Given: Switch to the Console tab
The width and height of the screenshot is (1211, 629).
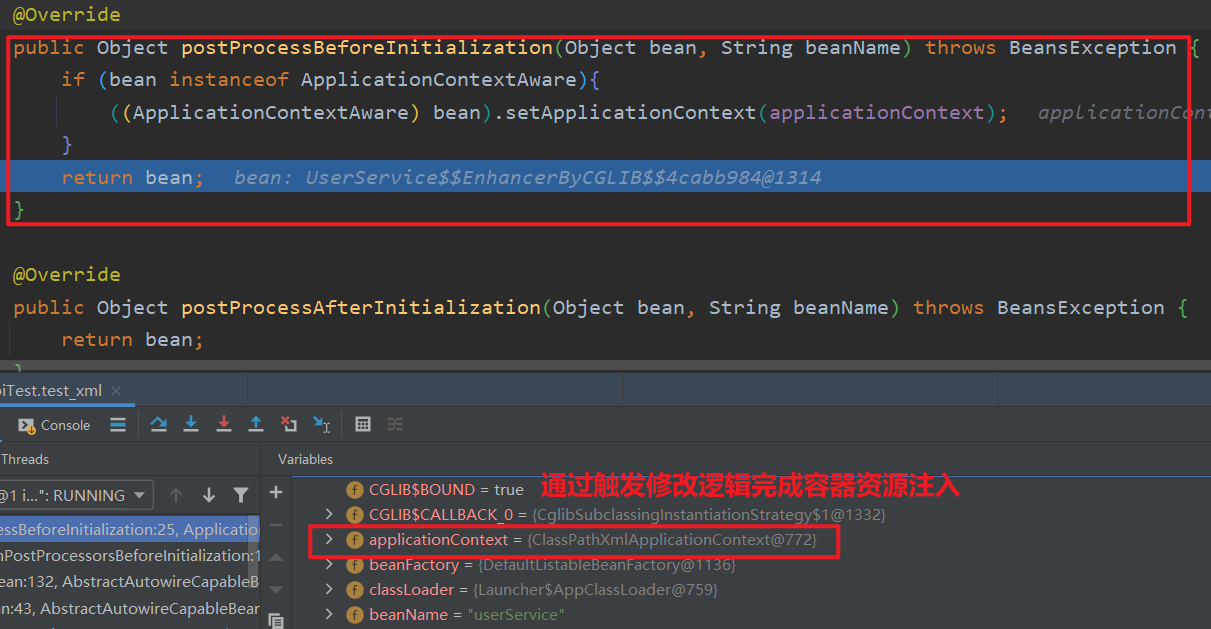Looking at the screenshot, I should [x=55, y=425].
